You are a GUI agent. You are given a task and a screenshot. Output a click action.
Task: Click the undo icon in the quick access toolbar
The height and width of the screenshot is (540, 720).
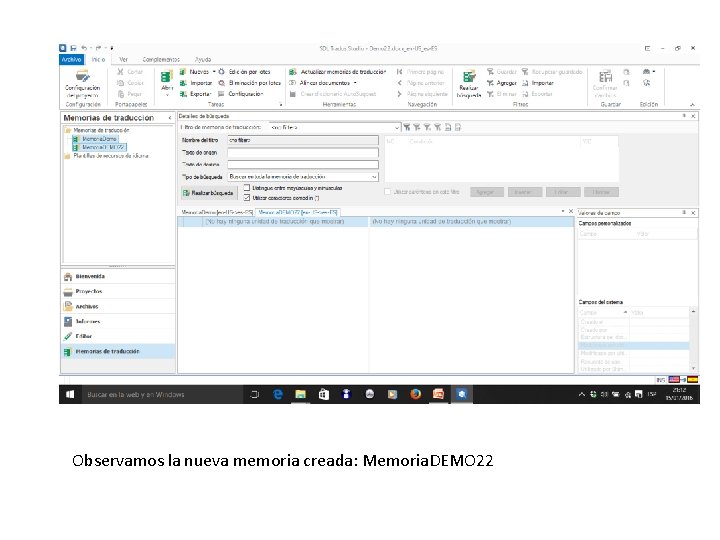(x=84, y=48)
